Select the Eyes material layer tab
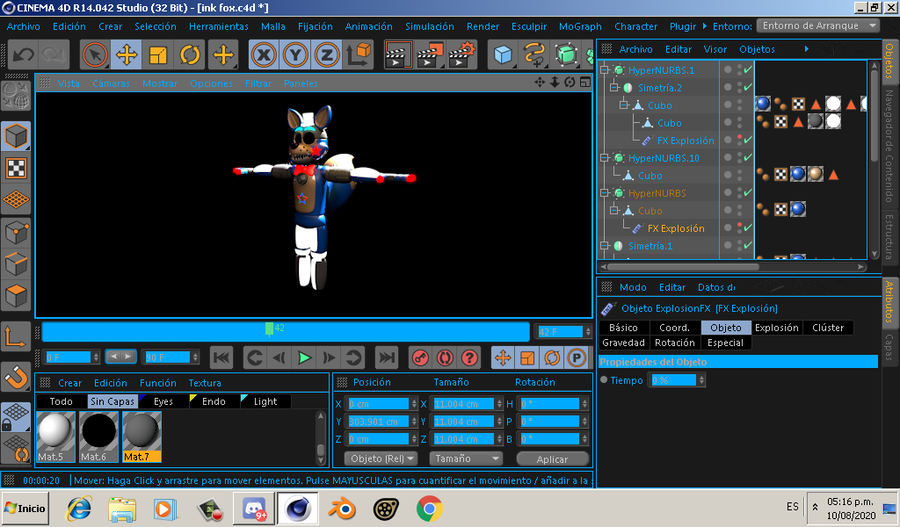 (163, 401)
